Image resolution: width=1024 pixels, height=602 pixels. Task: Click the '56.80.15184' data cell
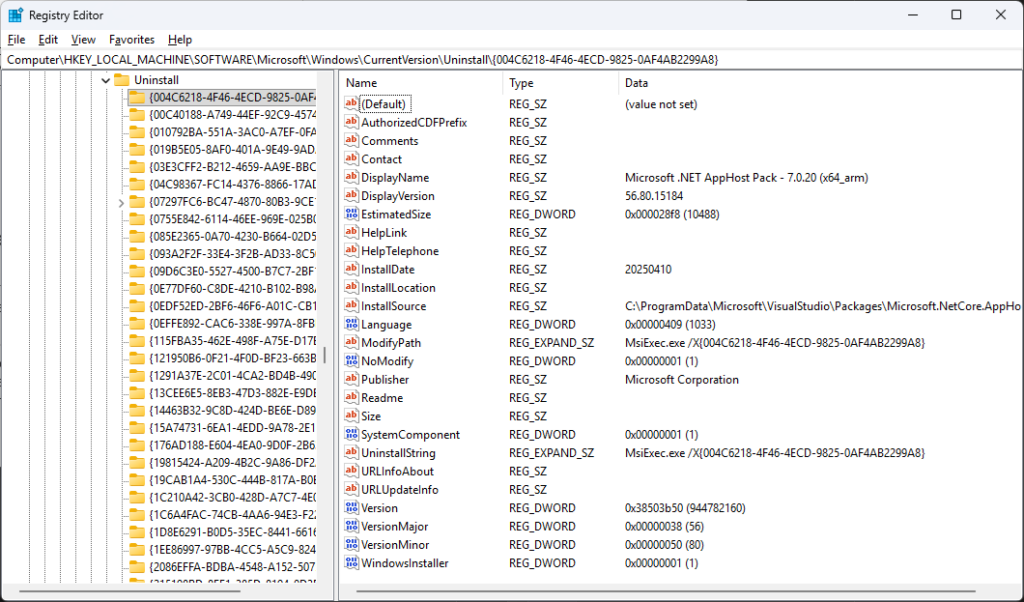coord(654,196)
